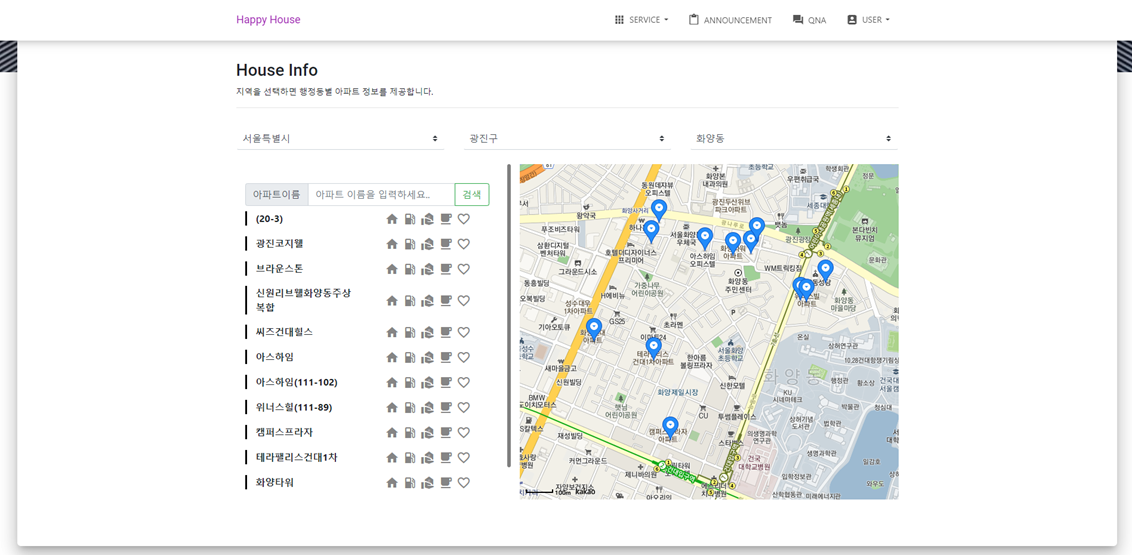Click the school icon for 캠퍼스프라자
The width and height of the screenshot is (1132, 555).
[427, 432]
